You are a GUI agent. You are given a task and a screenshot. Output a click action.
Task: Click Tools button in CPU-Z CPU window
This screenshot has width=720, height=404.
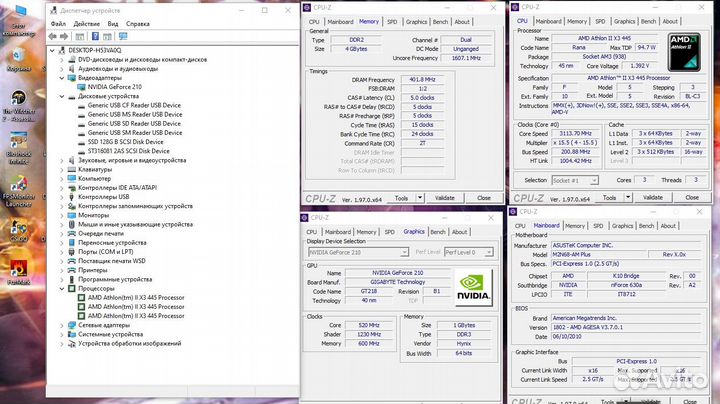coord(609,197)
